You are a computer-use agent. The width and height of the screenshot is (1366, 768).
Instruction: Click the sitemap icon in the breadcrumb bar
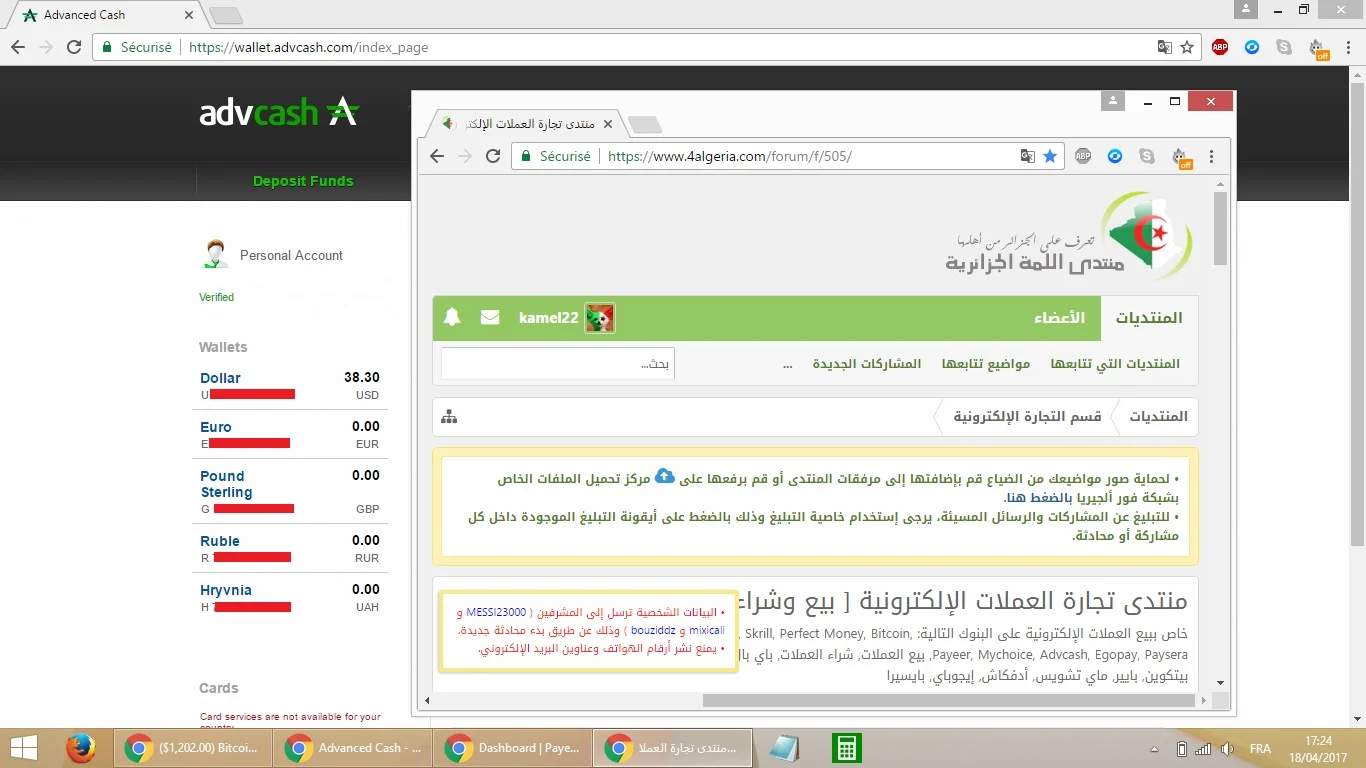449,416
